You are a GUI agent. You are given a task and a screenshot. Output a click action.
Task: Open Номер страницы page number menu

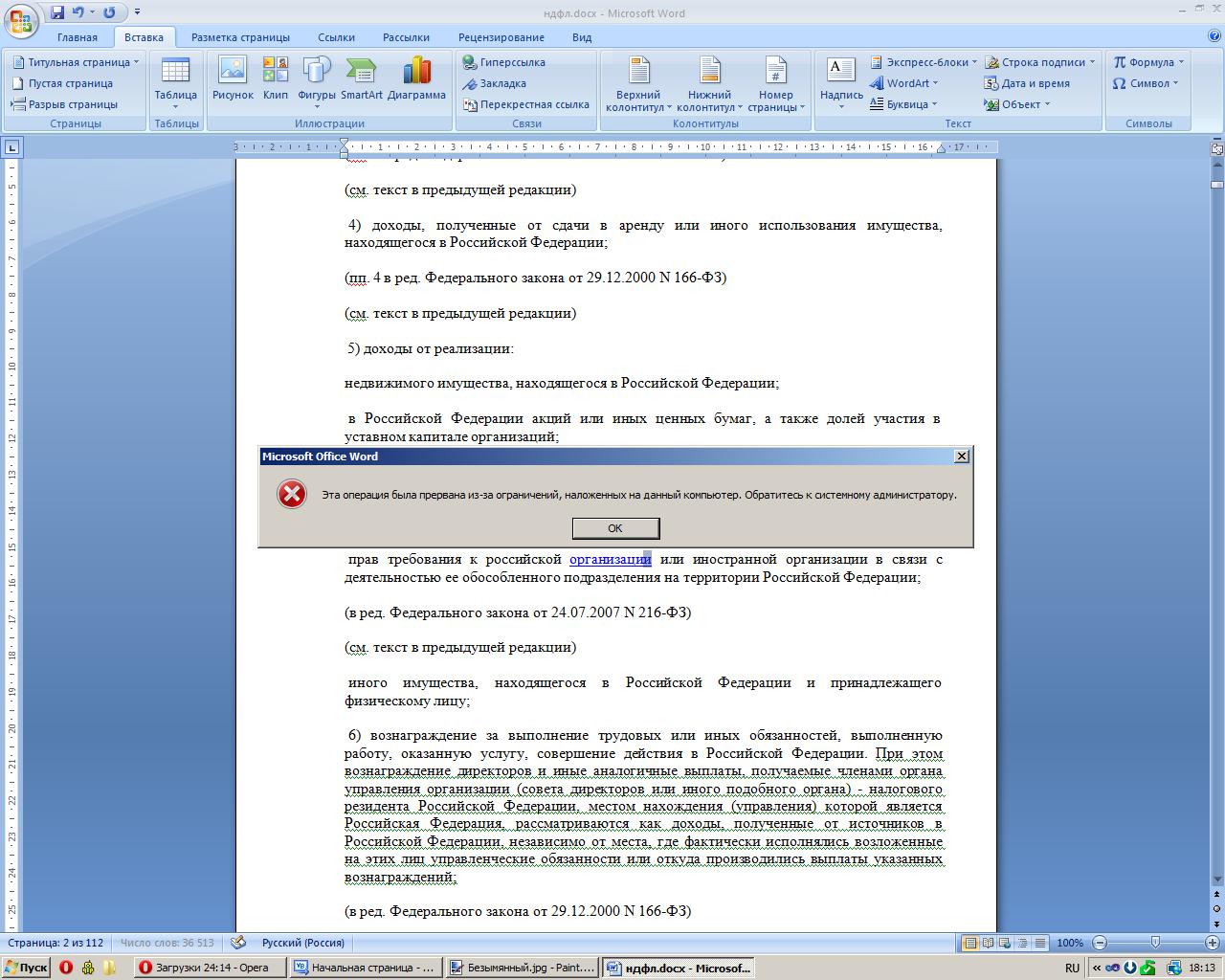[x=775, y=83]
